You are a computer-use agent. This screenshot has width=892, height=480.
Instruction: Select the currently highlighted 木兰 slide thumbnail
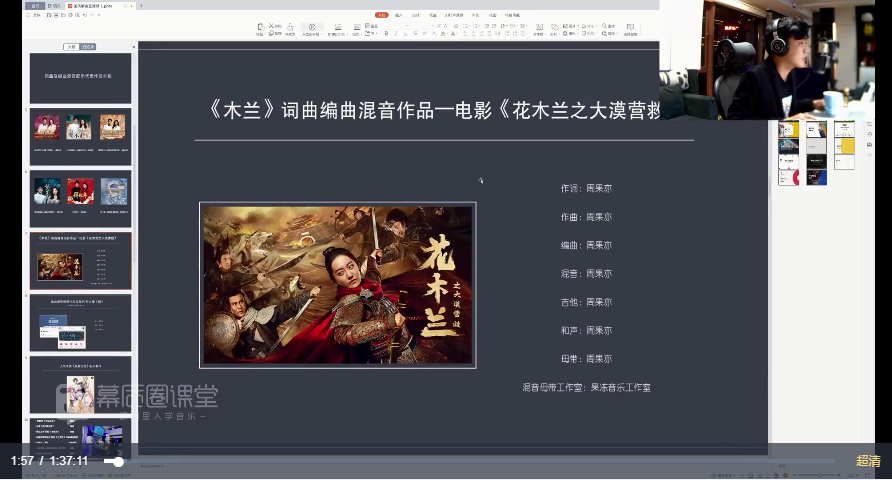tap(80, 260)
